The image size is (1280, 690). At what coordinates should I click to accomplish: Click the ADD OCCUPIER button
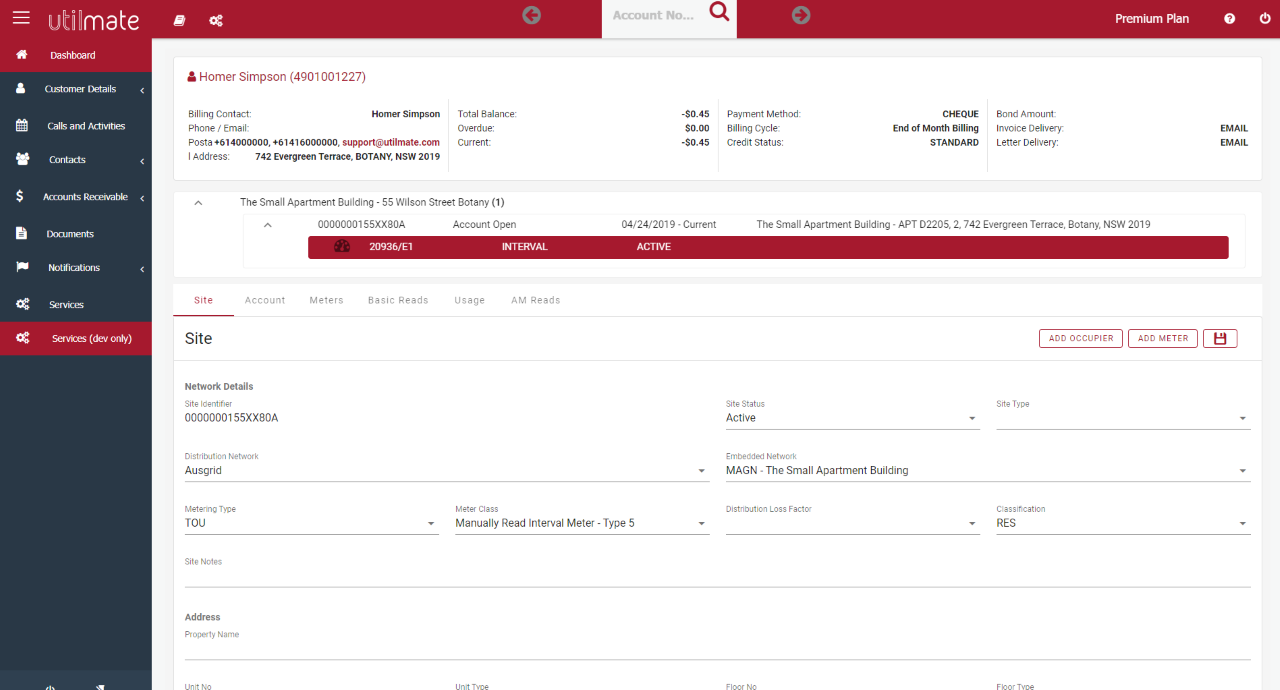1081,339
